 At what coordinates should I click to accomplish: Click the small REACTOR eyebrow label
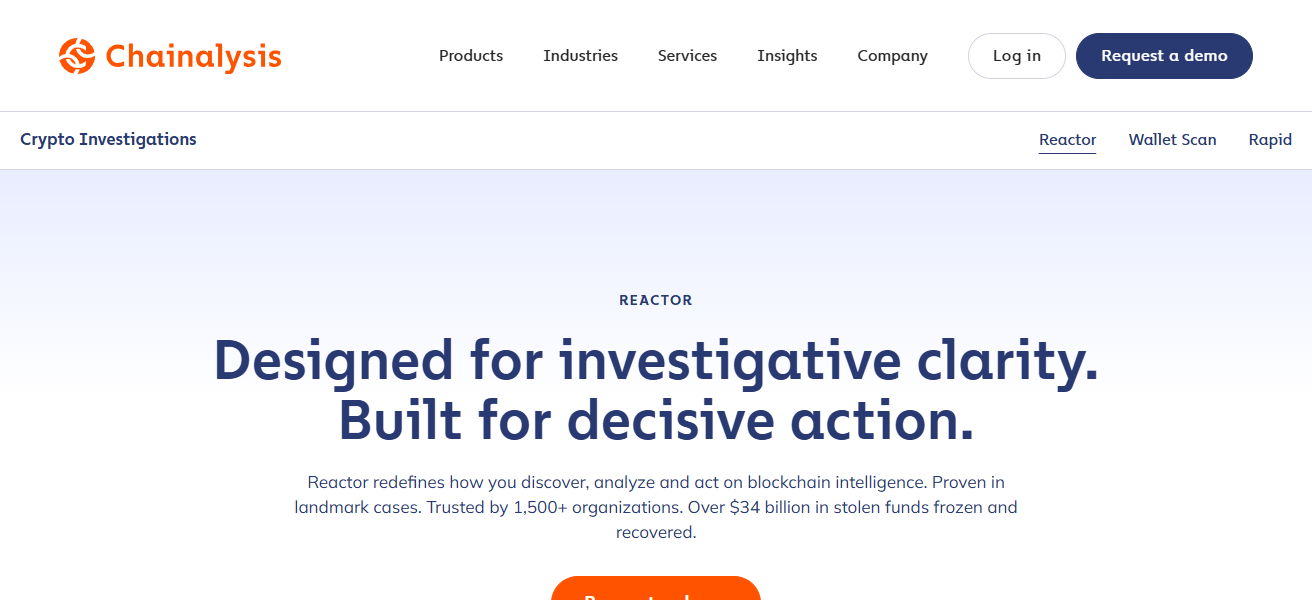(x=656, y=300)
